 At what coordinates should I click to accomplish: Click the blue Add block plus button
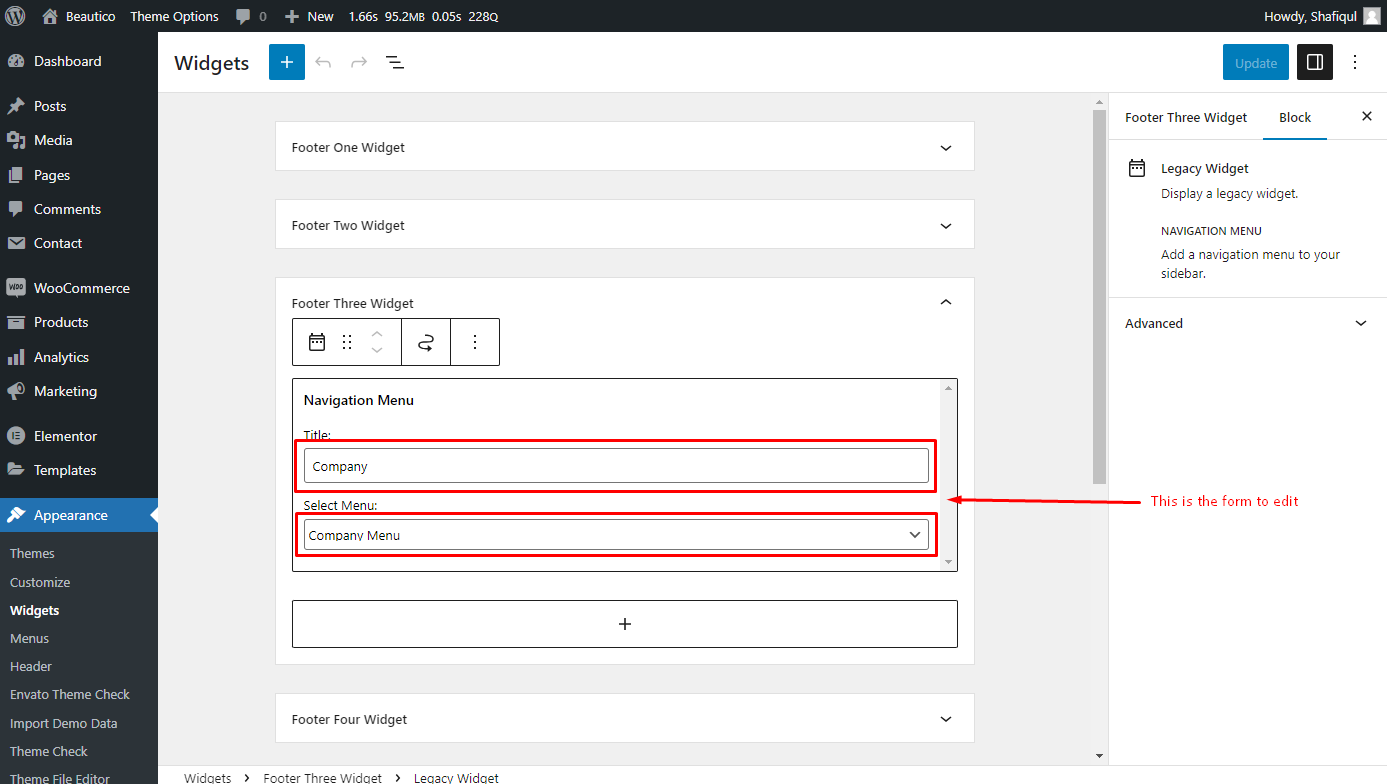point(287,62)
